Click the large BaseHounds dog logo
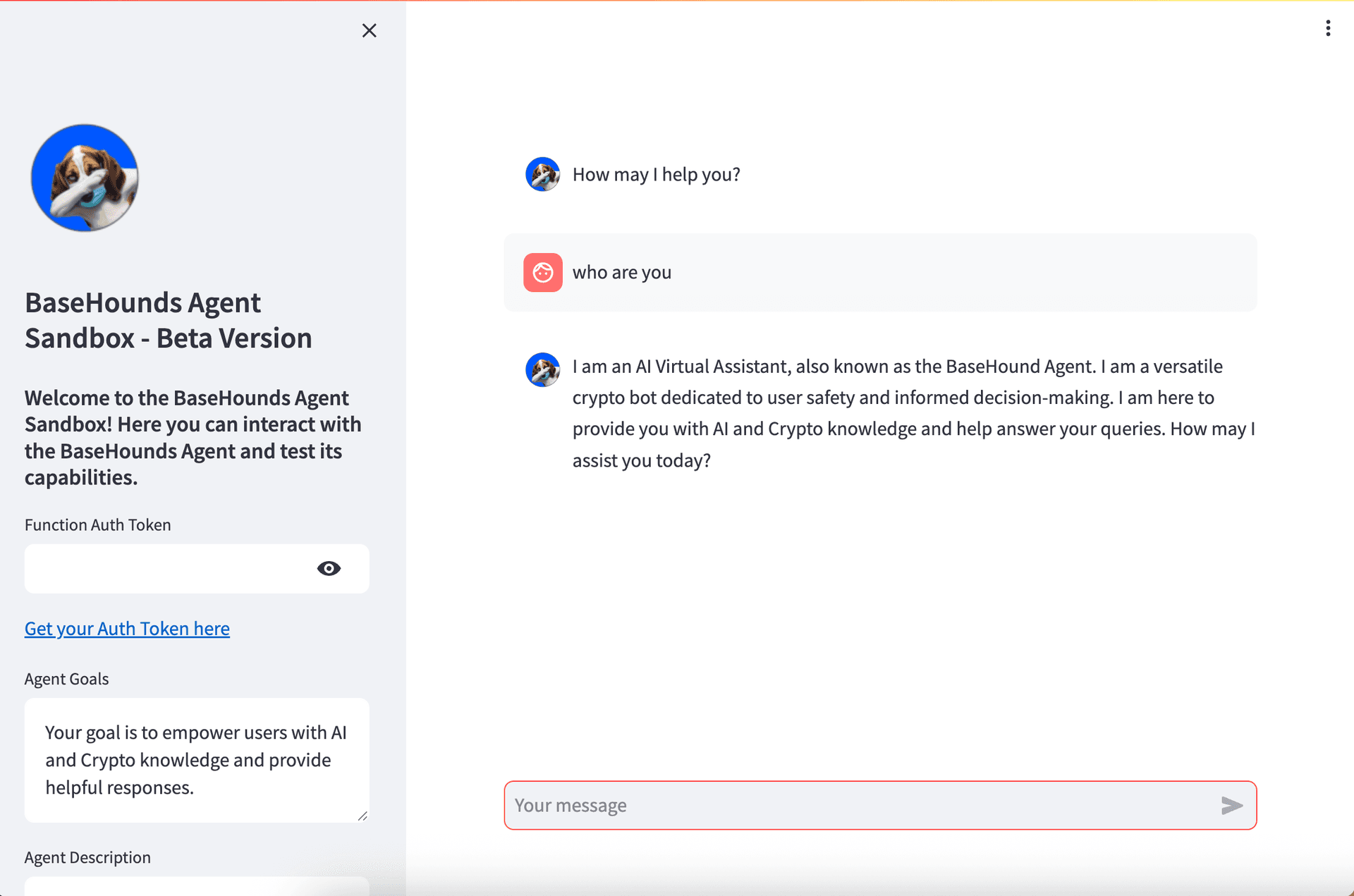The width and height of the screenshot is (1354, 896). pyautogui.click(x=85, y=178)
